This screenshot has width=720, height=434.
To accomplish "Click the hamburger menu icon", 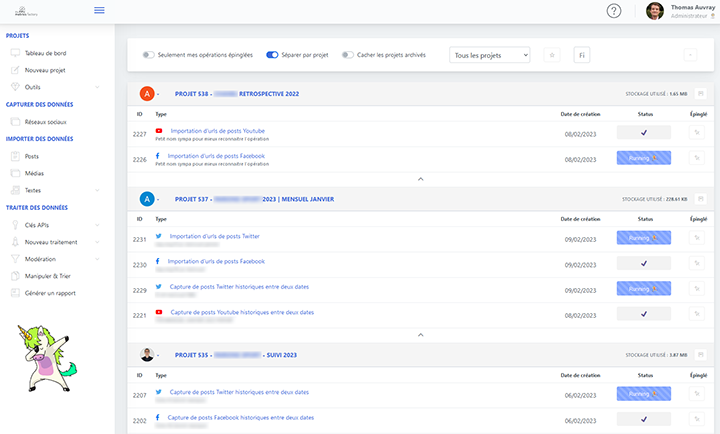I will [x=99, y=10].
